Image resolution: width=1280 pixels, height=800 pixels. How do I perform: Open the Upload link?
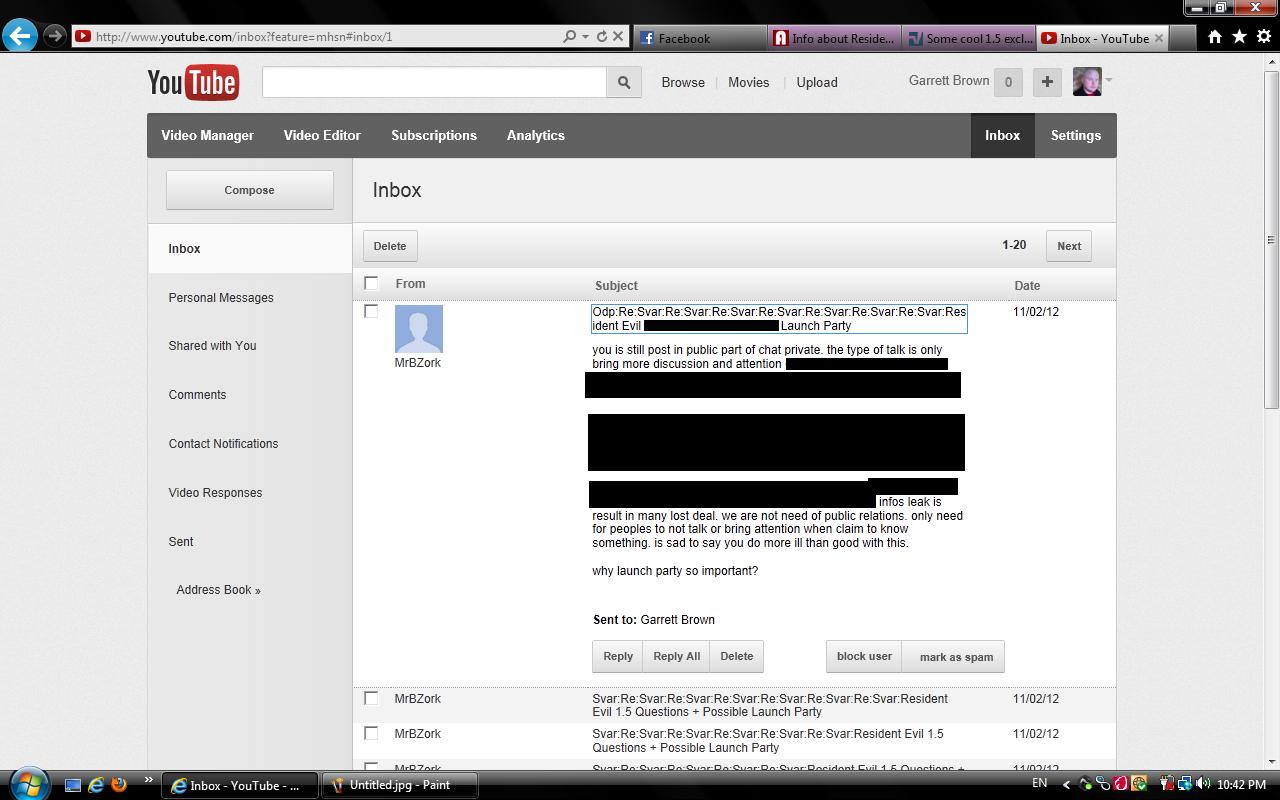click(817, 82)
